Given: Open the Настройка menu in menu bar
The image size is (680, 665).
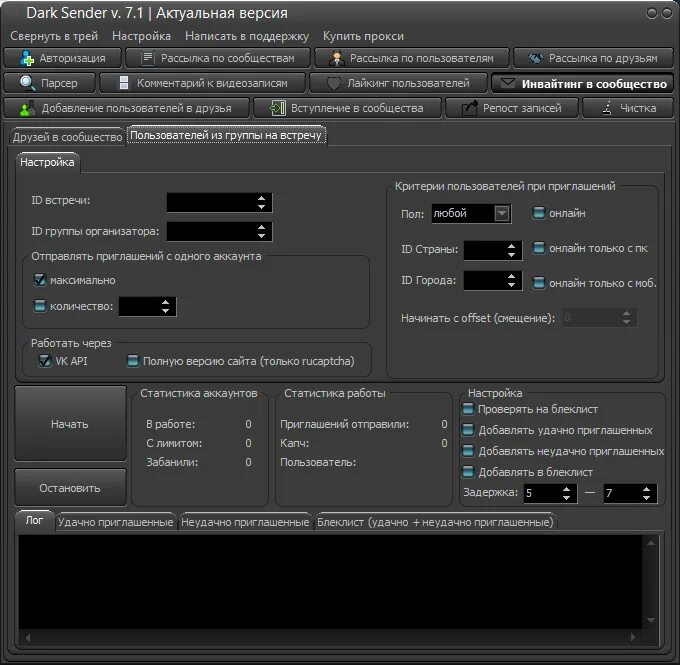Looking at the screenshot, I should (x=141, y=36).
